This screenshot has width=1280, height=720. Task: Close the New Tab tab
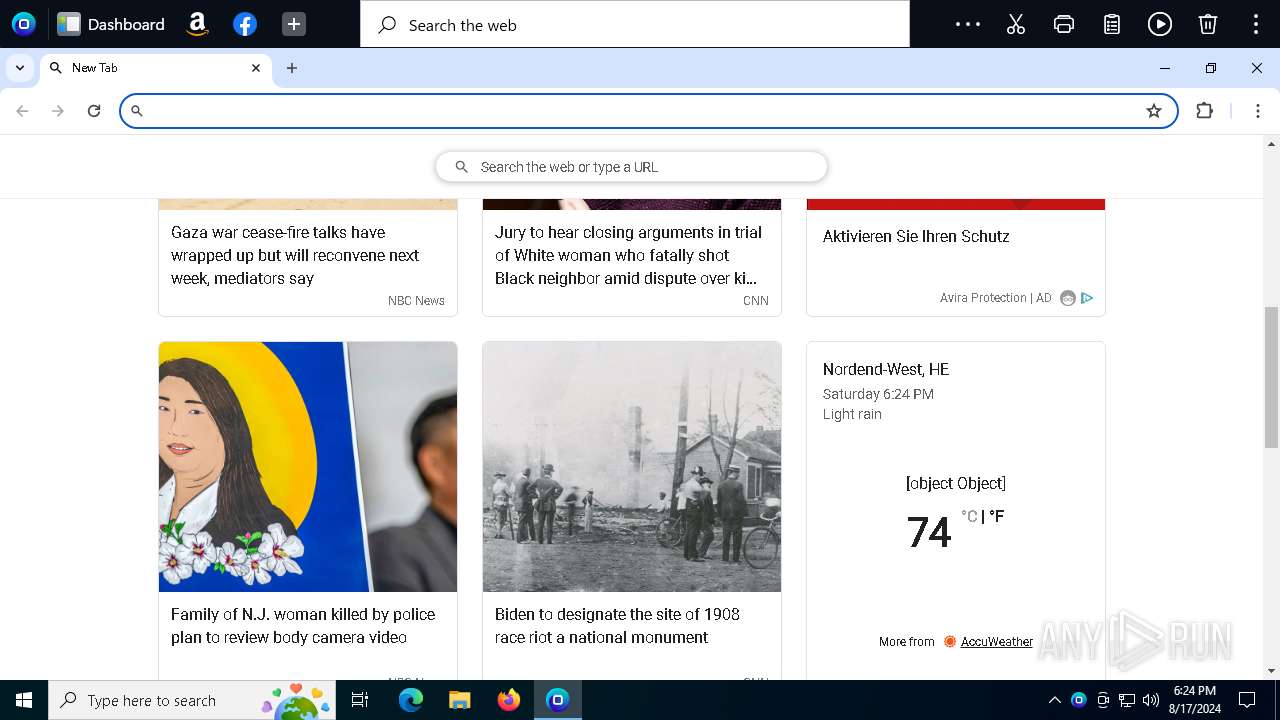click(256, 68)
